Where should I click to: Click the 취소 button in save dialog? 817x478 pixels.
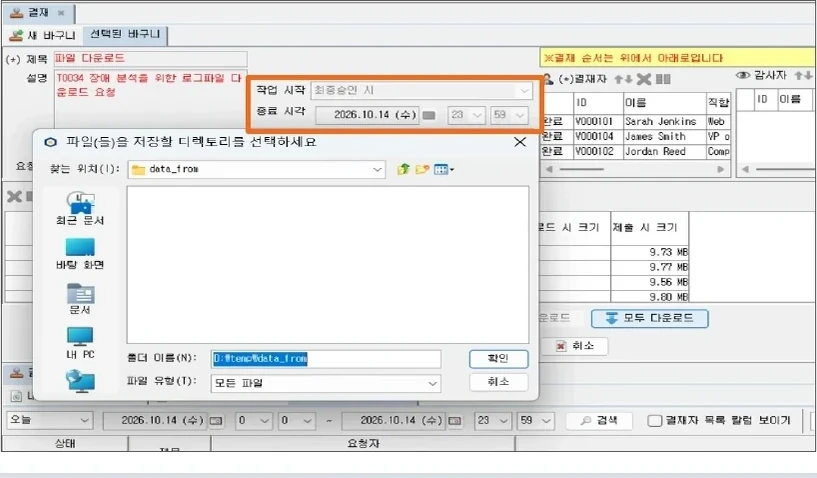coord(498,382)
